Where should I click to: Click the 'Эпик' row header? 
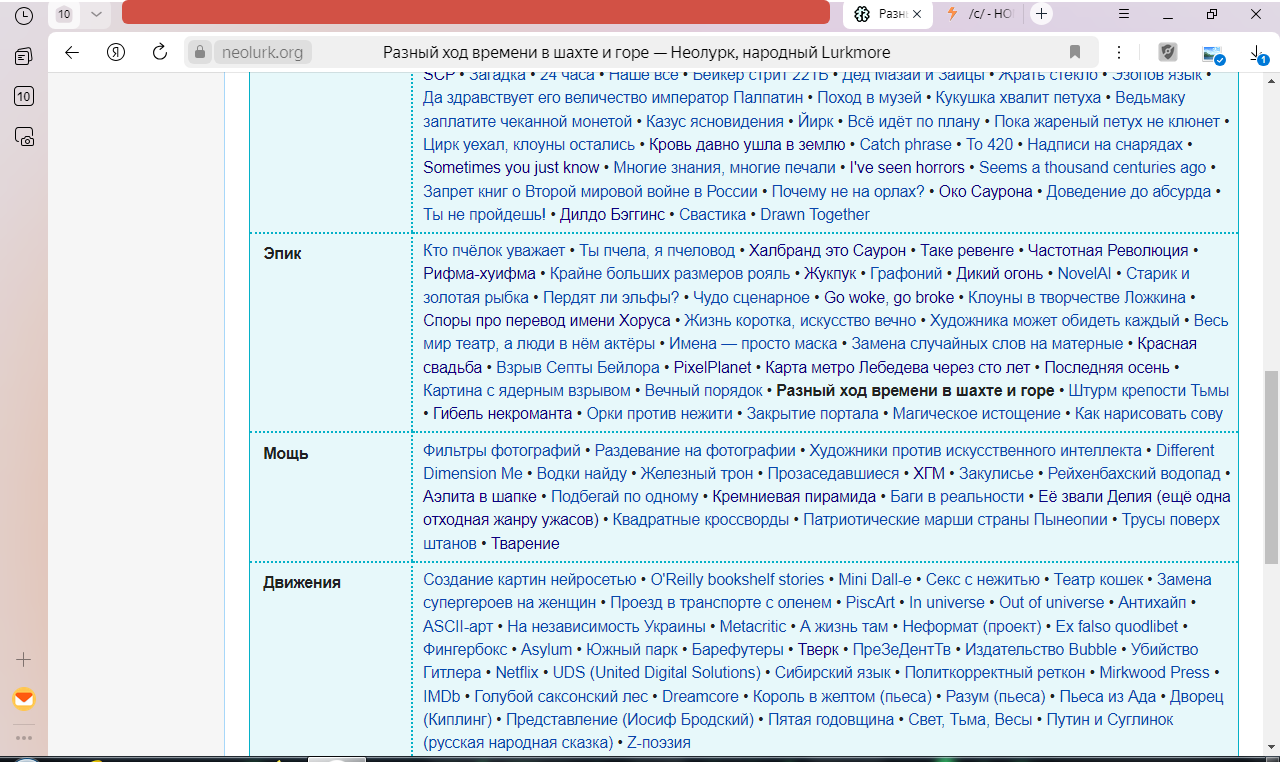coord(282,253)
